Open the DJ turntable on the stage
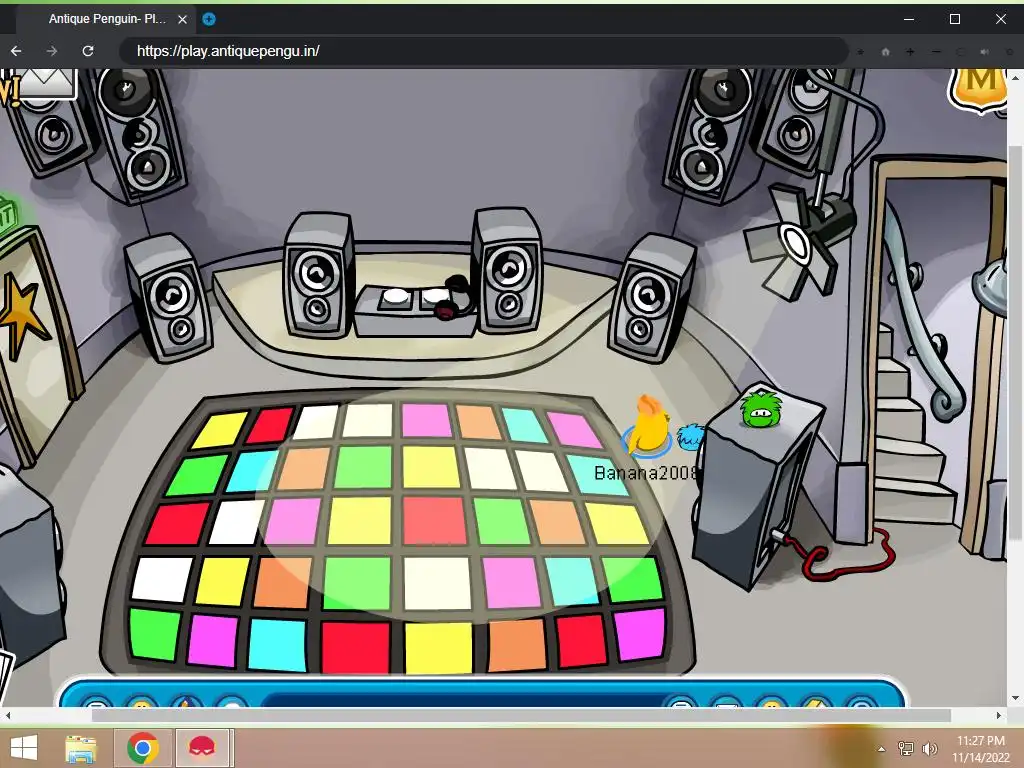 [413, 311]
